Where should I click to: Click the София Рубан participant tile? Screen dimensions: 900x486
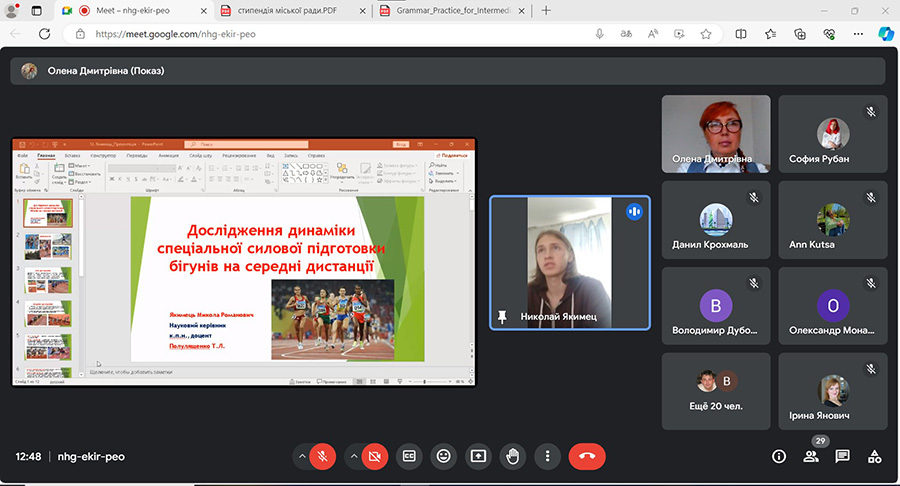pos(833,134)
